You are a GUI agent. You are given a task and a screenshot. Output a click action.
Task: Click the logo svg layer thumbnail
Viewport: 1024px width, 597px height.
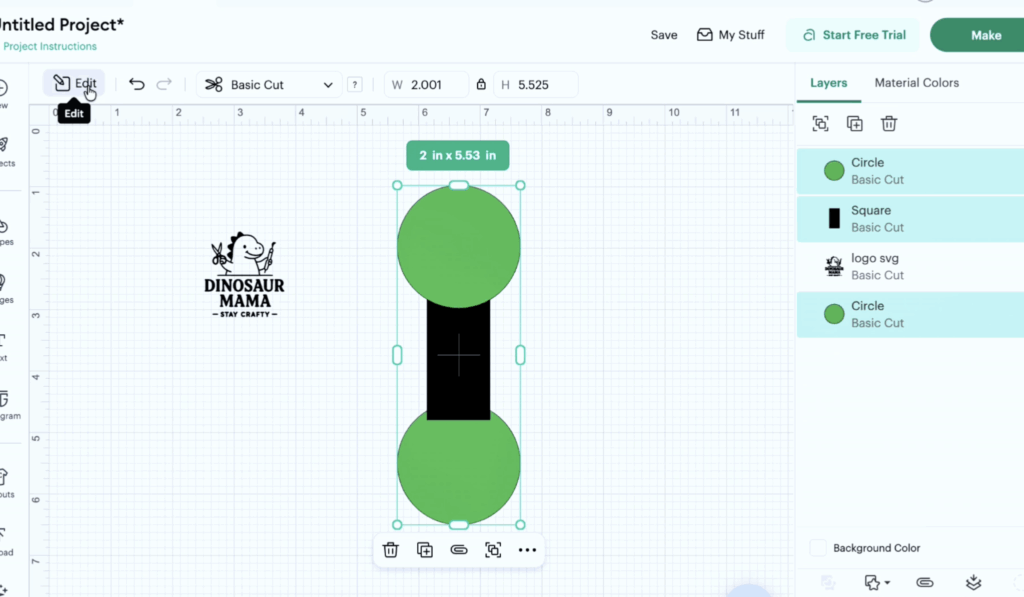(x=834, y=266)
